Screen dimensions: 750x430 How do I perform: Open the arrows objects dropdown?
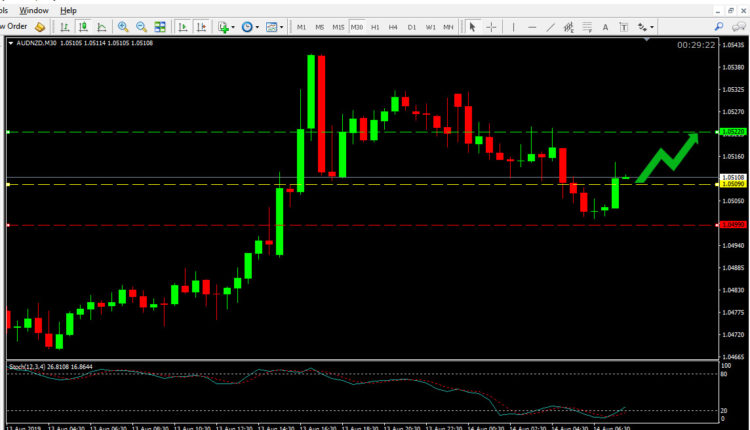645,27
